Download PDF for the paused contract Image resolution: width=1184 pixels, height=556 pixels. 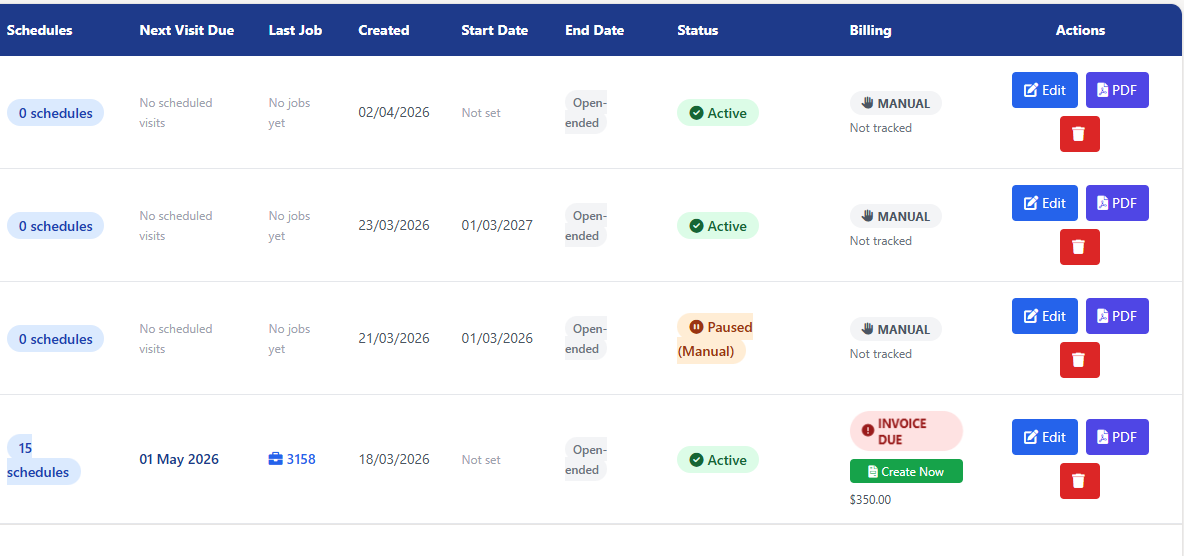pos(1117,316)
